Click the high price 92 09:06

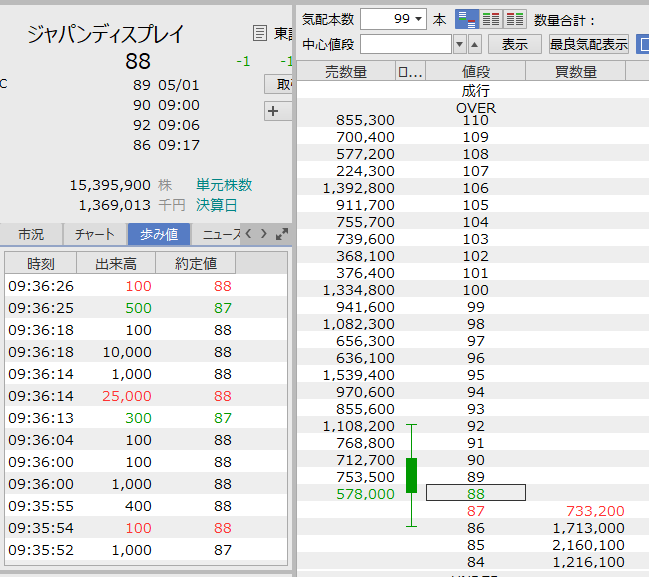166,125
